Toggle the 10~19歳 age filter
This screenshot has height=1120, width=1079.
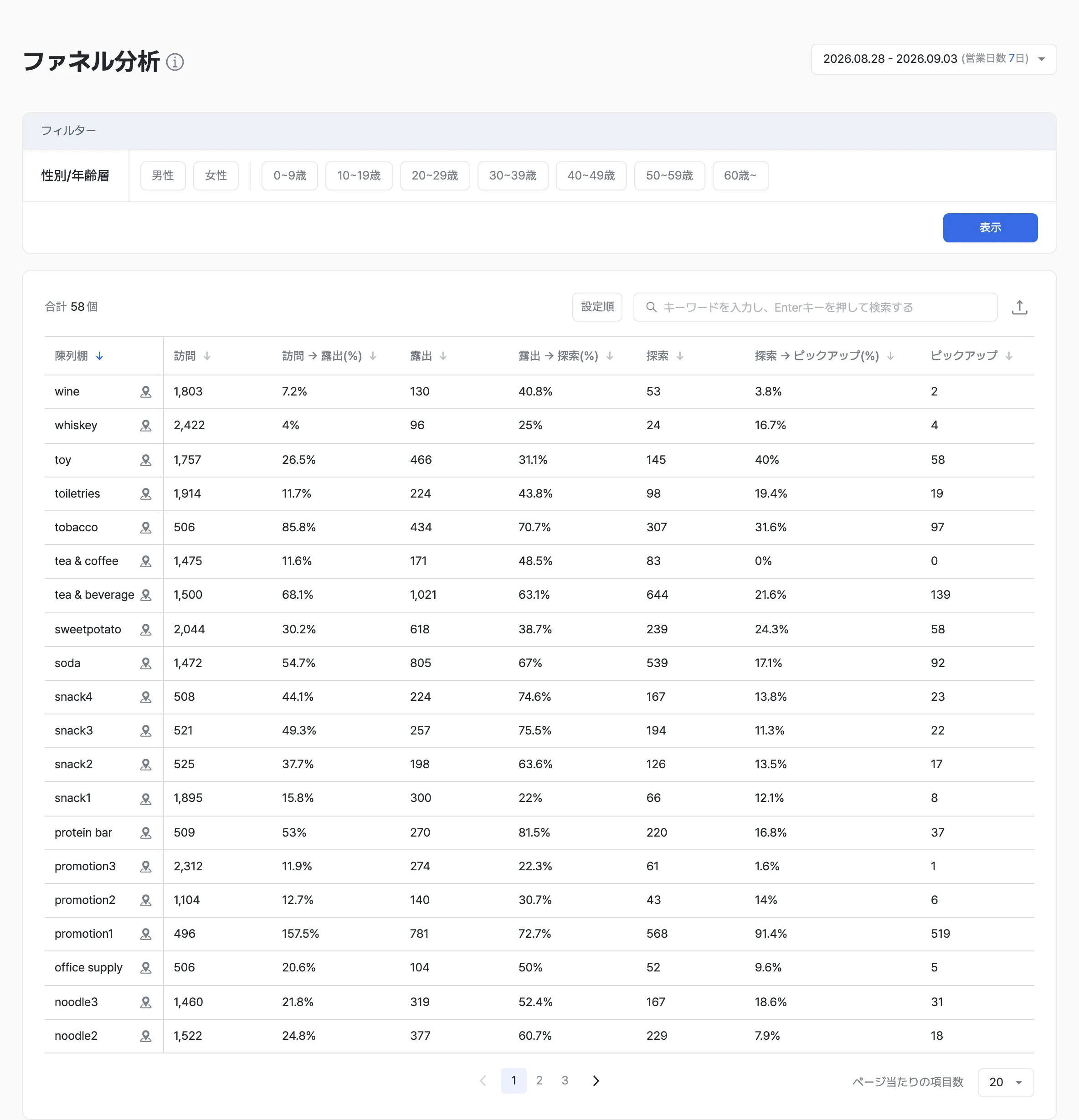(x=359, y=175)
